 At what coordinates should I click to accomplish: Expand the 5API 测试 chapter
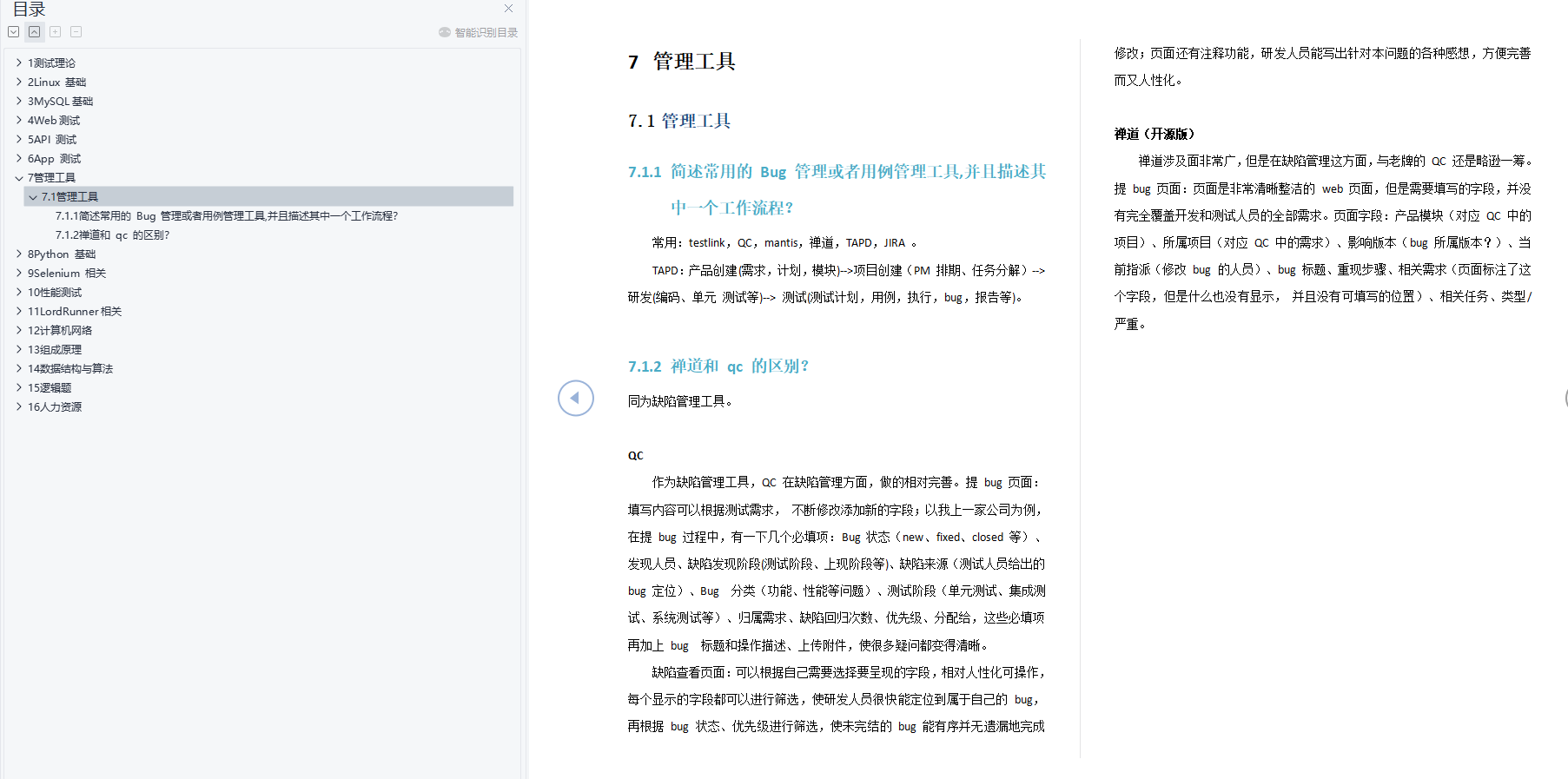19,139
